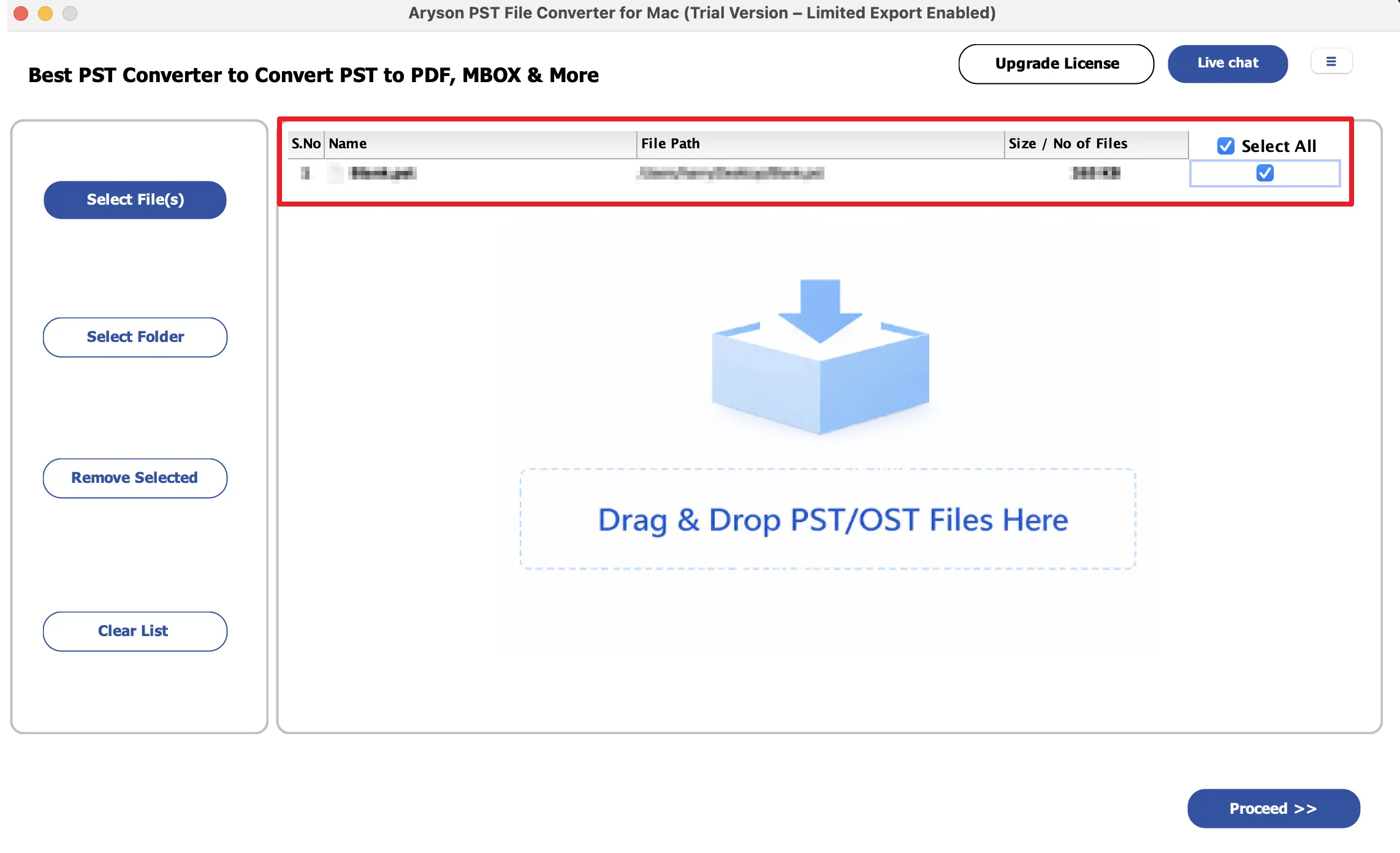The image size is (1400, 853).
Task: Click the Select File(s) button
Action: [x=135, y=200]
